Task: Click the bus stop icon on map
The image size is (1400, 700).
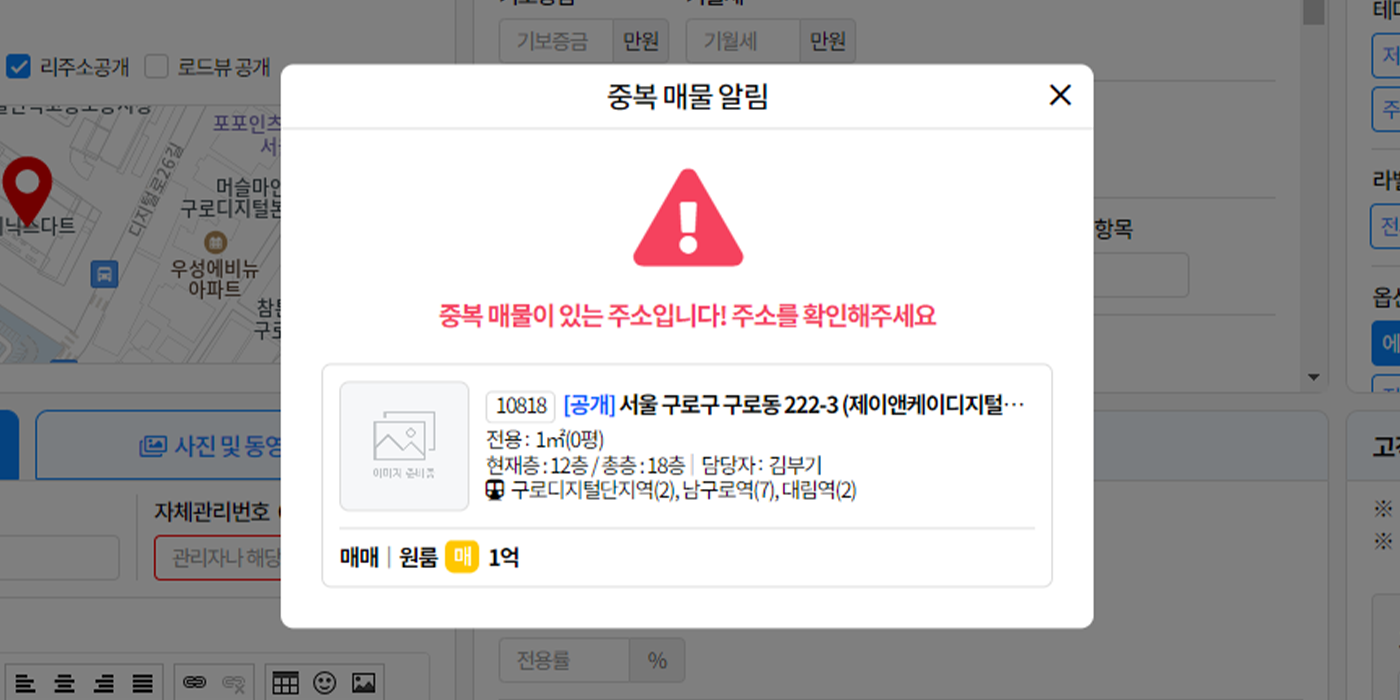Action: (104, 273)
